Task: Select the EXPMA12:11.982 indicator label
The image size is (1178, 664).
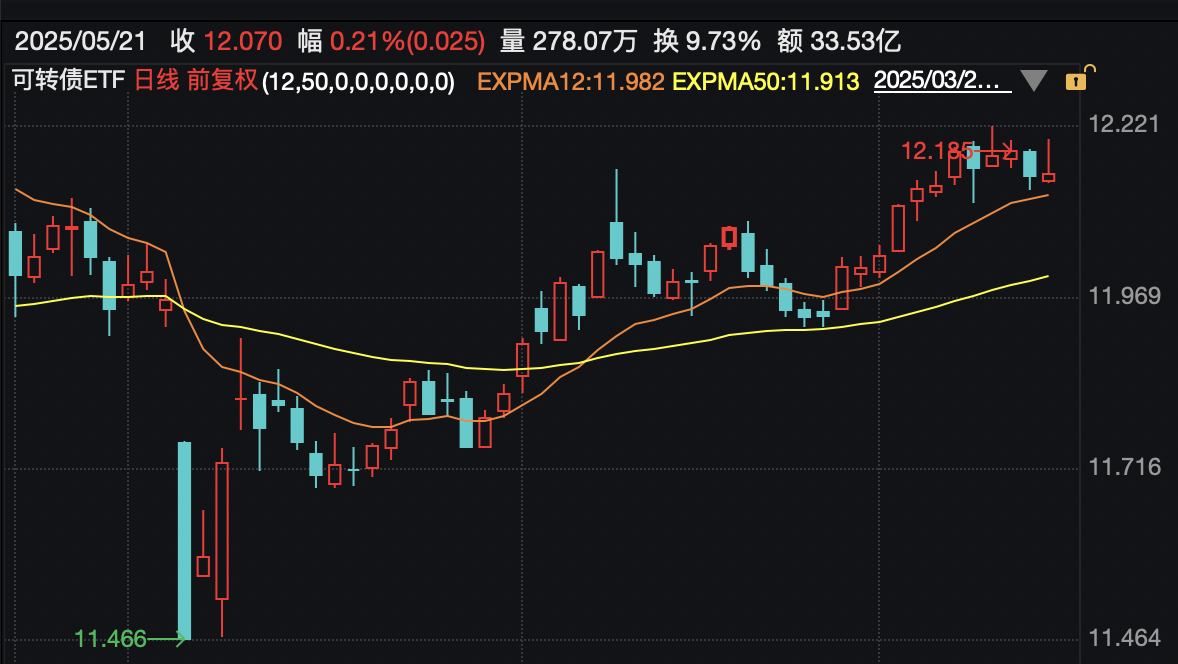Action: coord(571,81)
